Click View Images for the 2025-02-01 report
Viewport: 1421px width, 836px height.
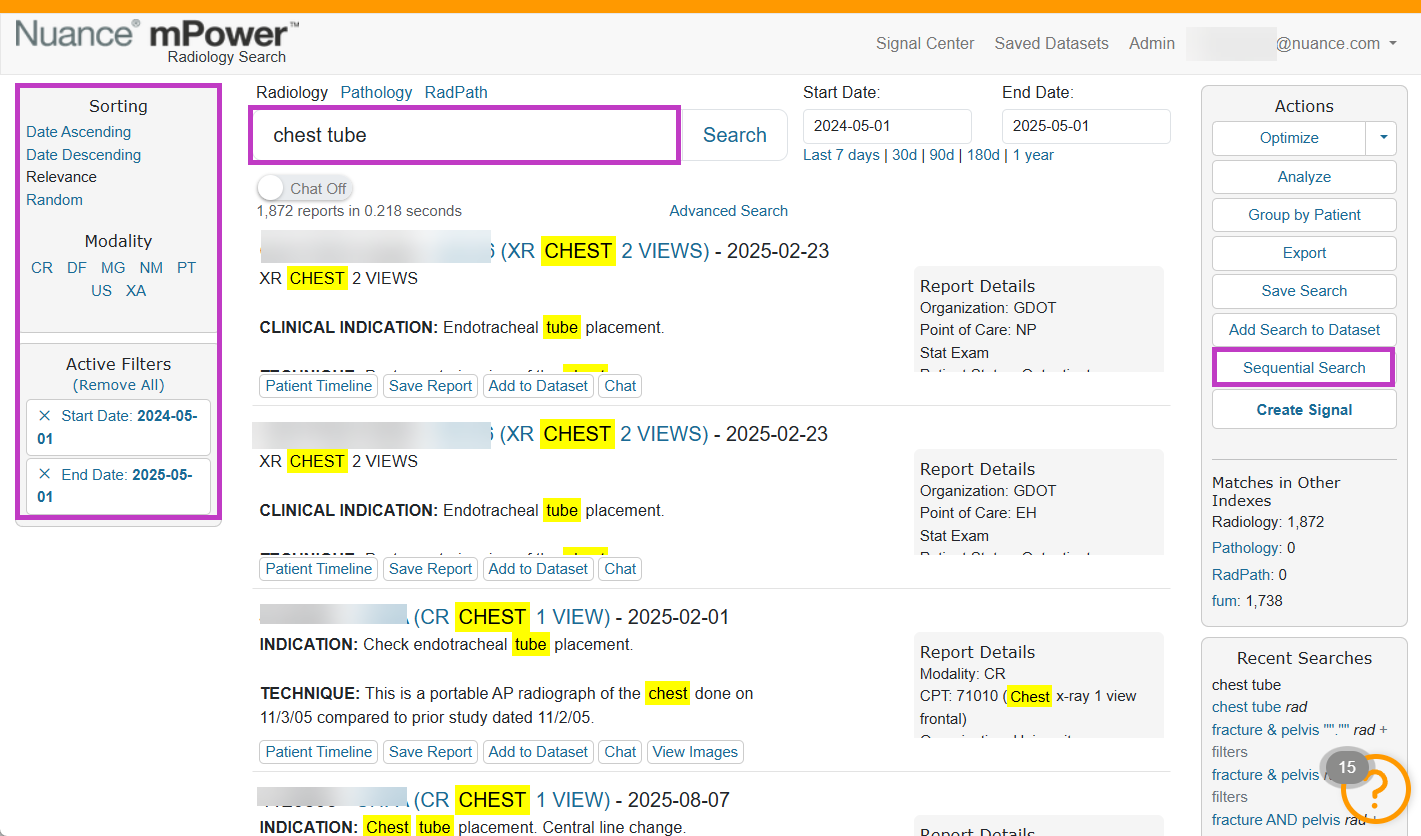[x=695, y=752]
